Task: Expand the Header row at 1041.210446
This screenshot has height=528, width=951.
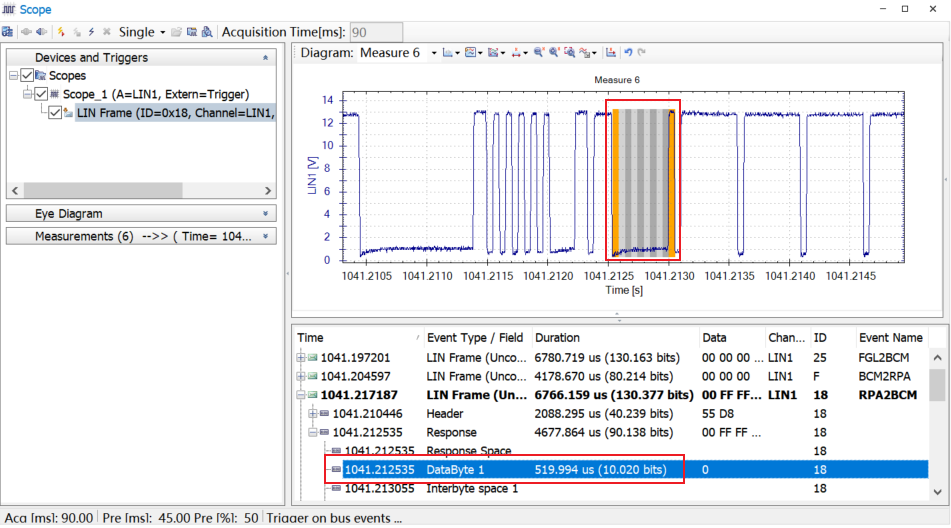Action: coord(312,413)
